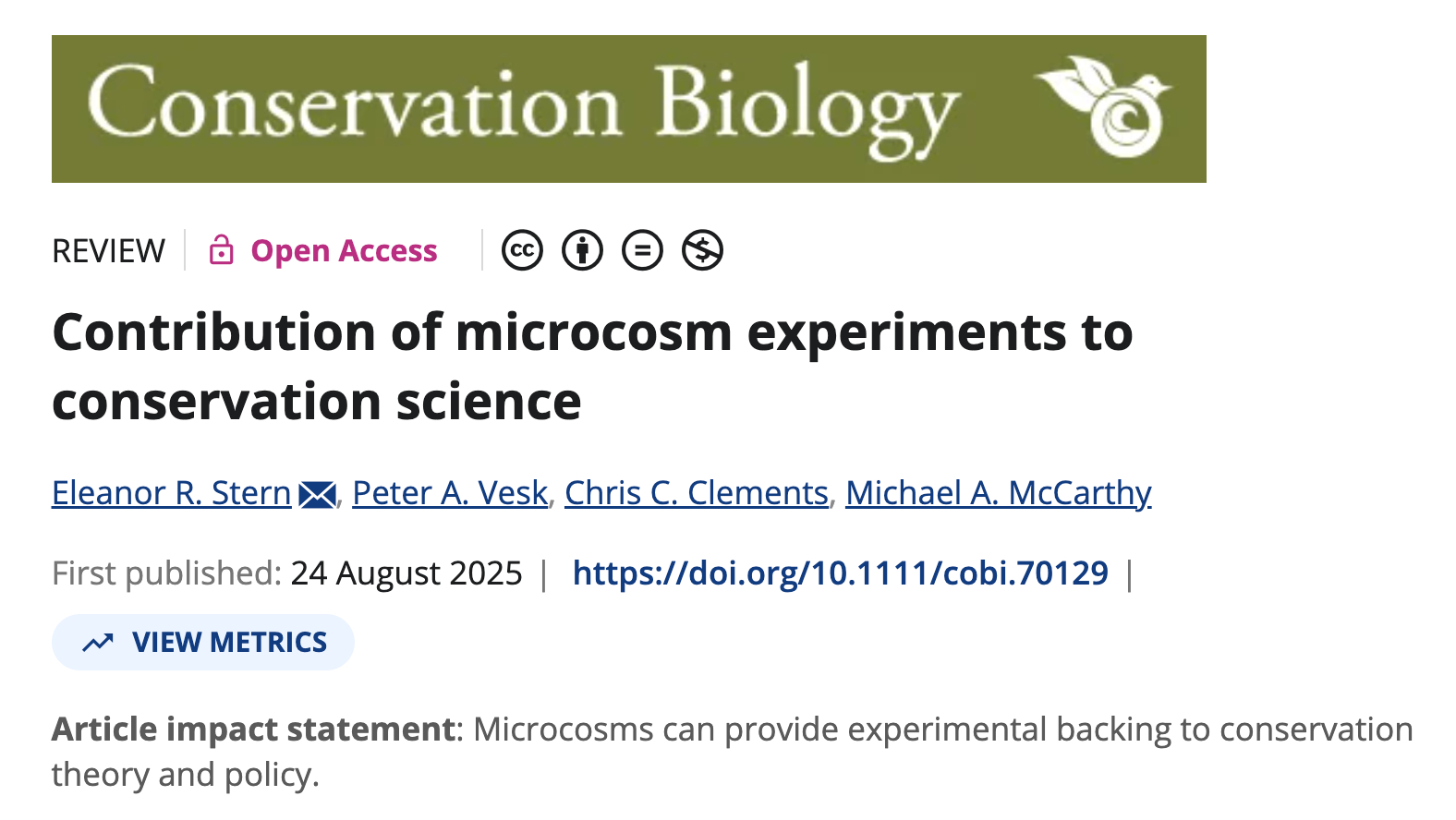Click the REVIEW article type label
1456x820 pixels.
(109, 251)
